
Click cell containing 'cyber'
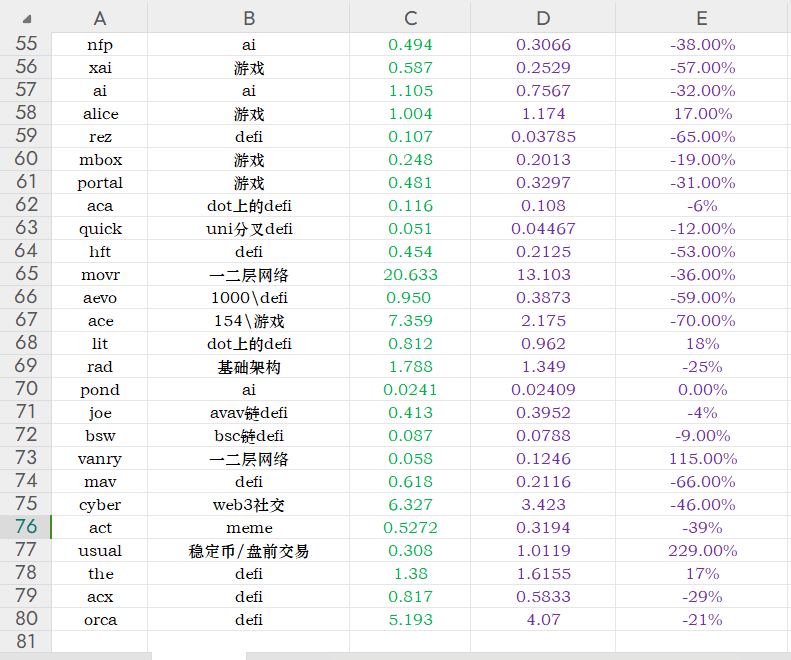(x=99, y=505)
